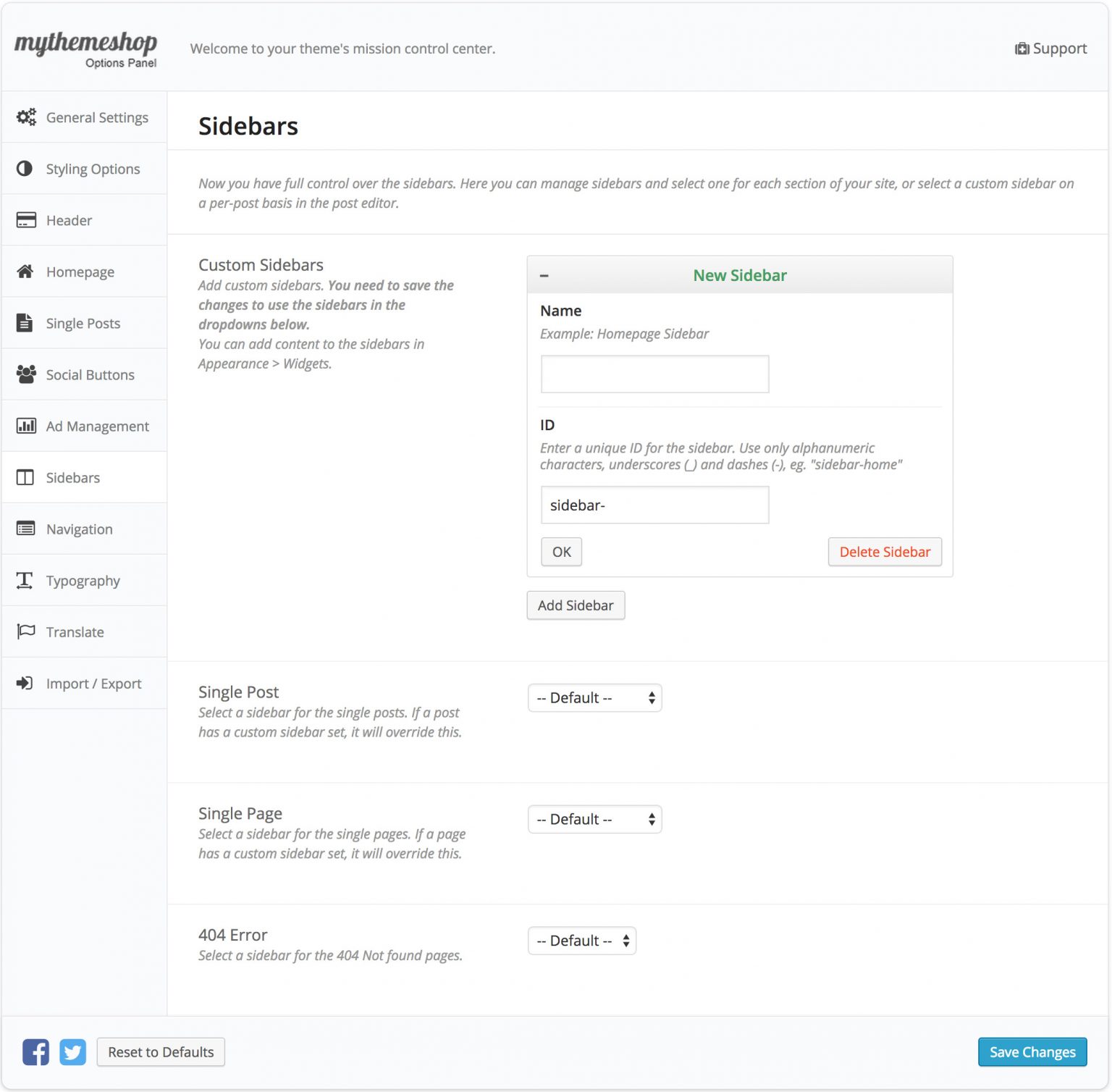Click the Homepage house icon

point(25,271)
